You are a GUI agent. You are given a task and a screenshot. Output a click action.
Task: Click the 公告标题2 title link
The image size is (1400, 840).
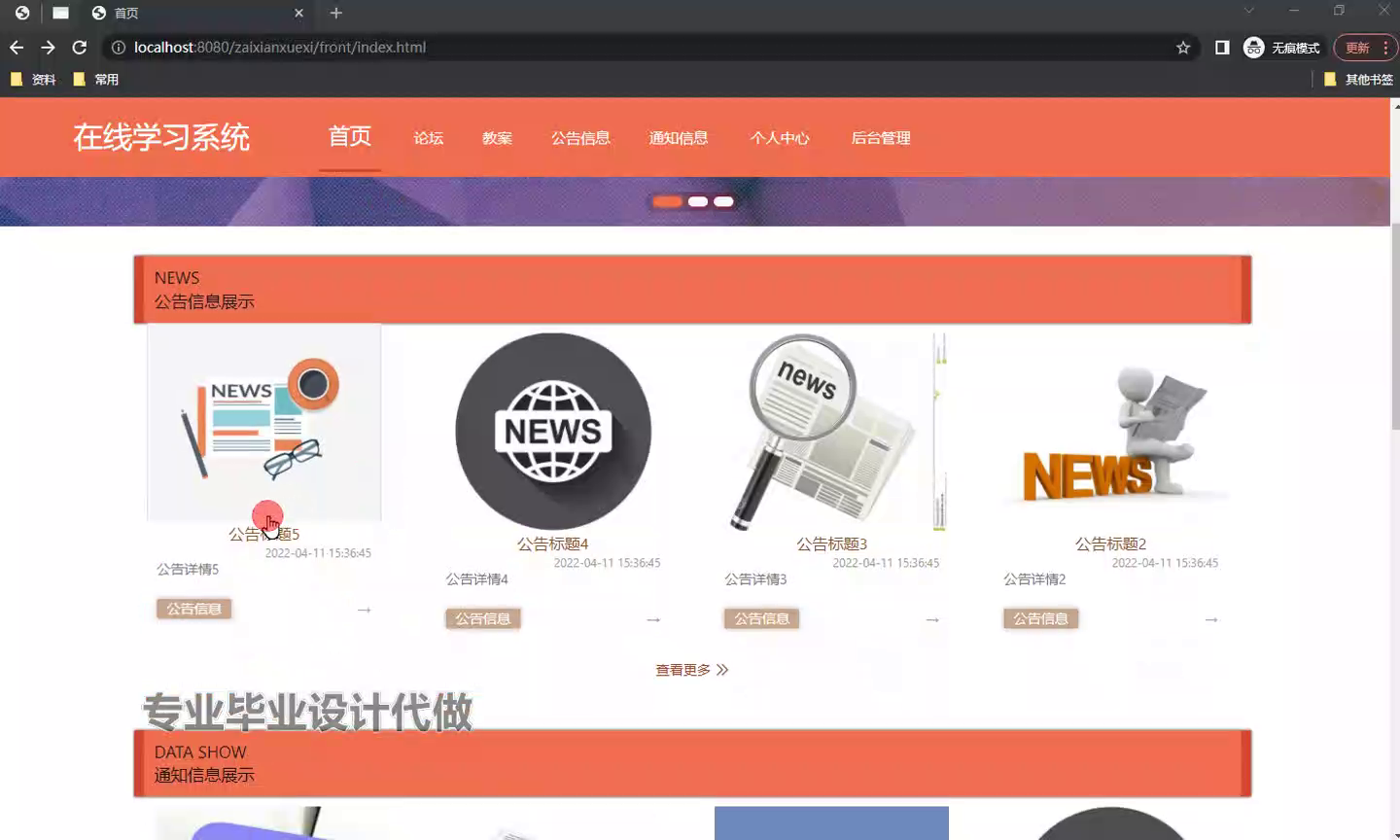tap(1110, 543)
